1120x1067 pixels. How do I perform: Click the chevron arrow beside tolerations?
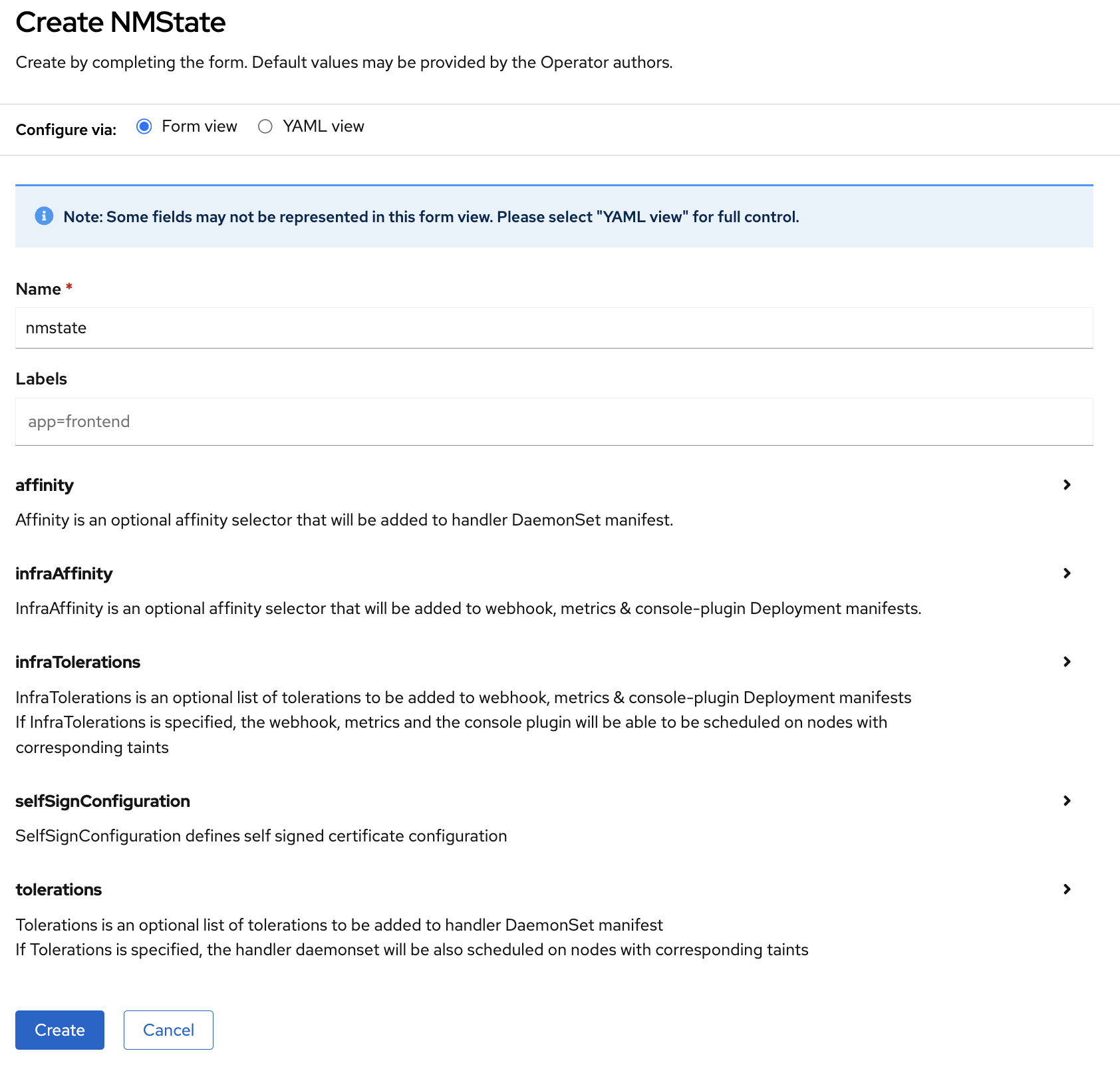[1067, 889]
